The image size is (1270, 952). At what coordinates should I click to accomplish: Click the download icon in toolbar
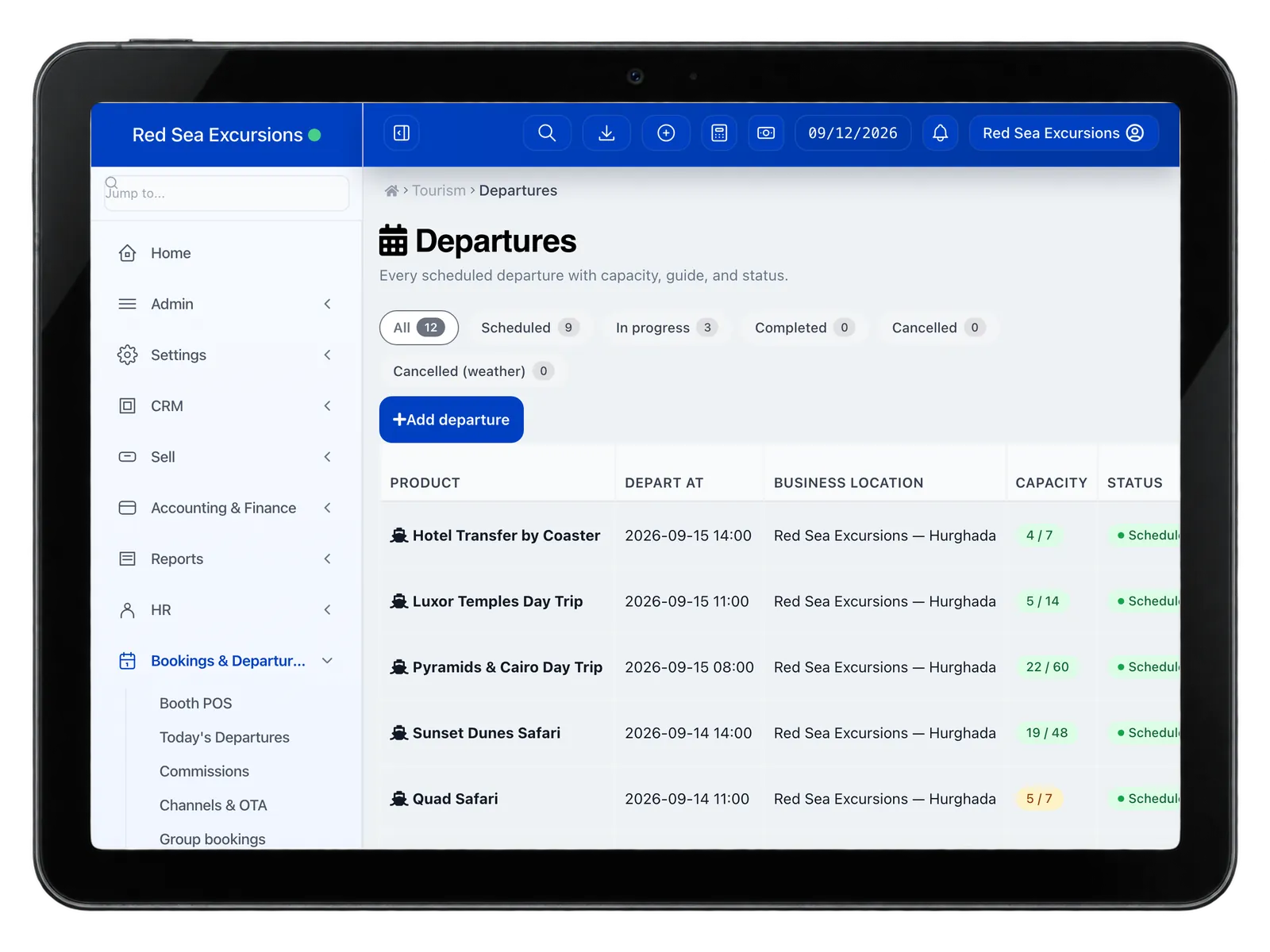click(606, 133)
